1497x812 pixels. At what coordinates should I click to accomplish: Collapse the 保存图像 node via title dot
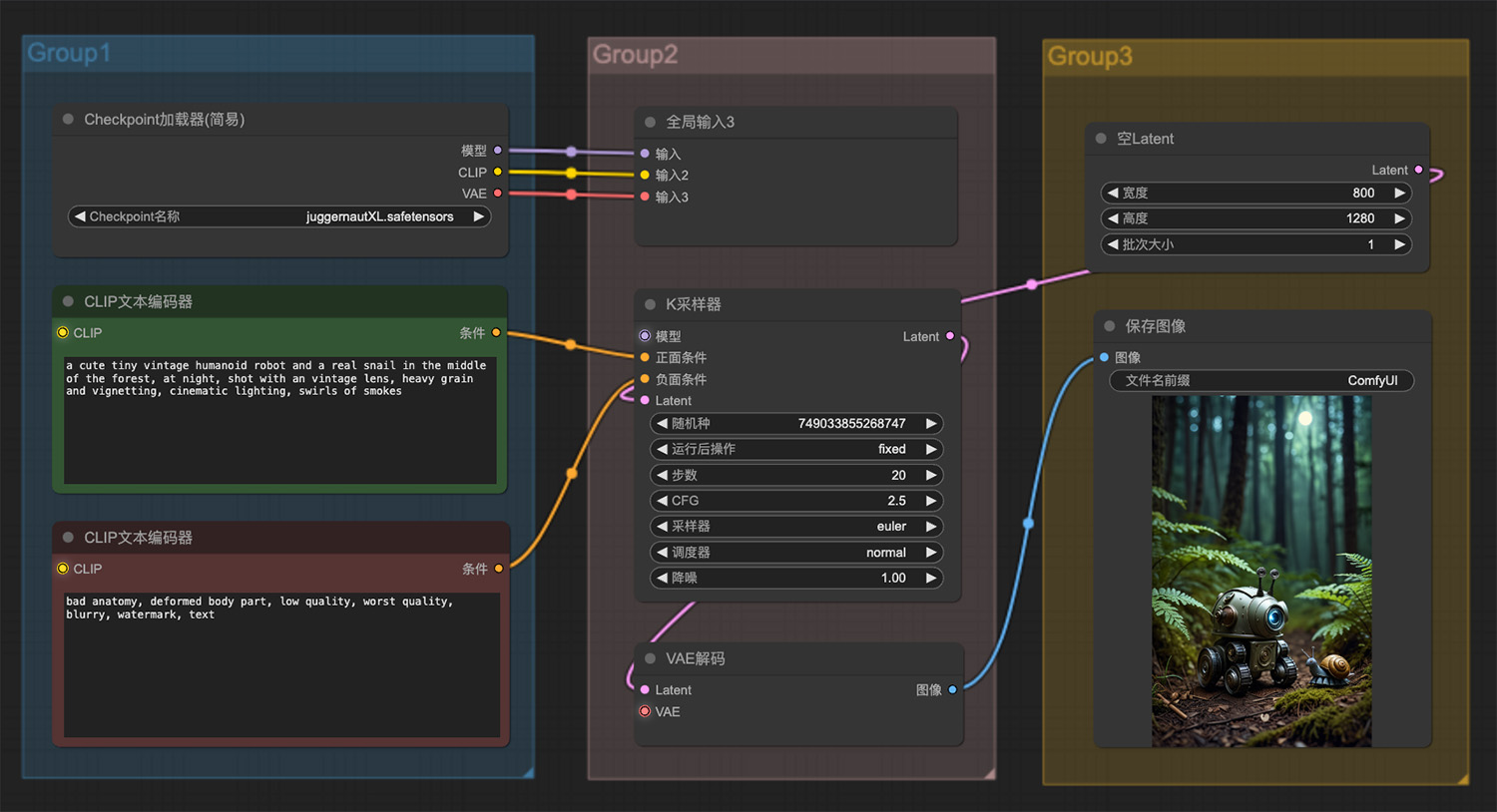[x=1109, y=326]
